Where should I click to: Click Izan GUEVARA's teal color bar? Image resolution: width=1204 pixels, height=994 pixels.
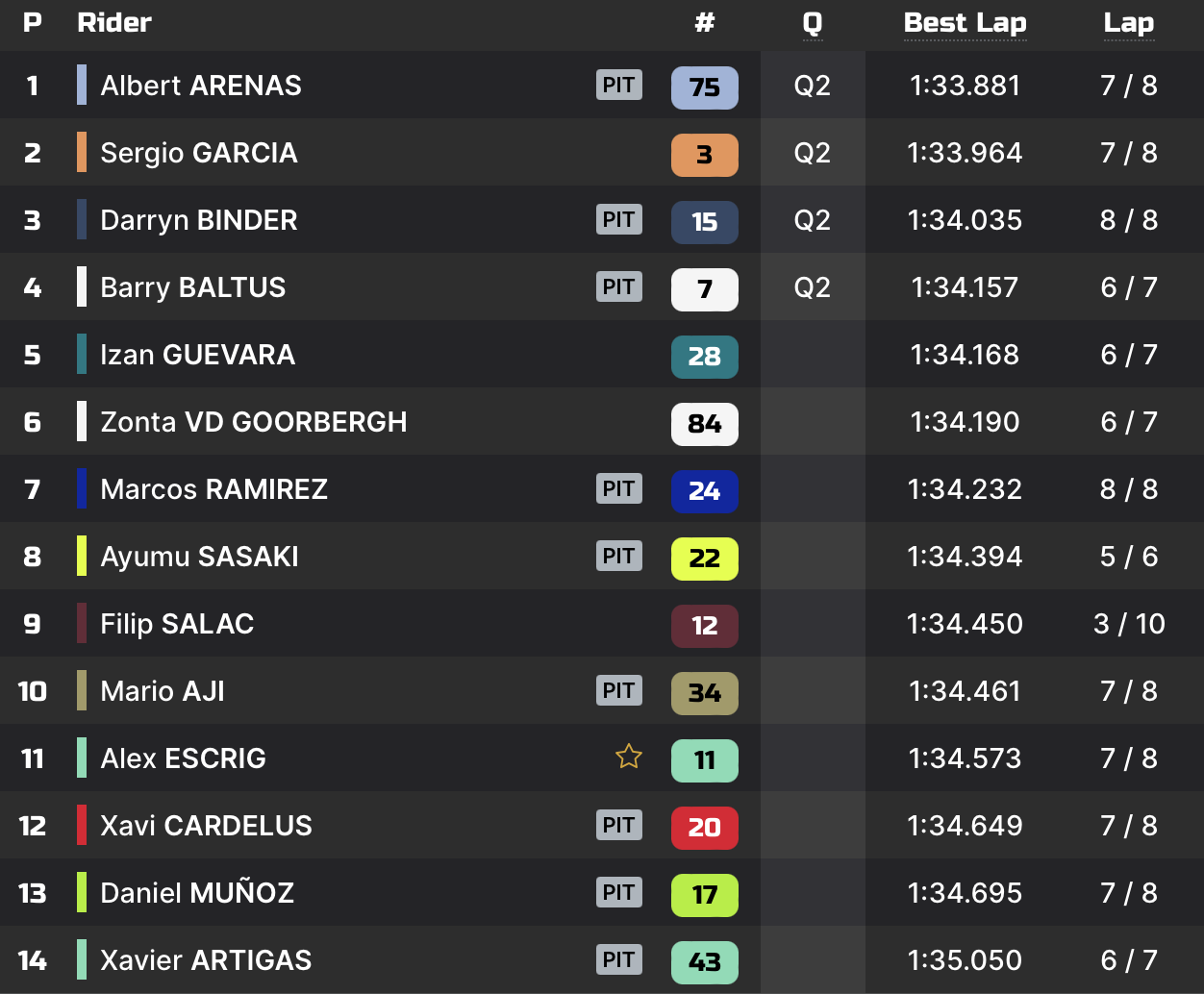click(82, 355)
